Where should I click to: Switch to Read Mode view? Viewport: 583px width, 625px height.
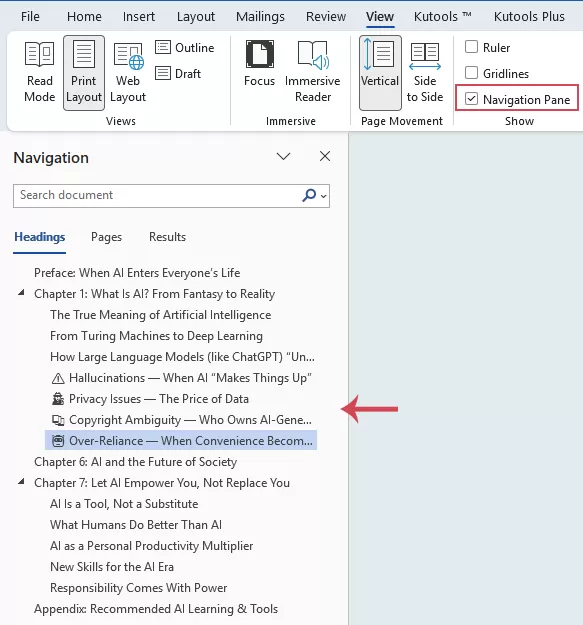tap(39, 72)
